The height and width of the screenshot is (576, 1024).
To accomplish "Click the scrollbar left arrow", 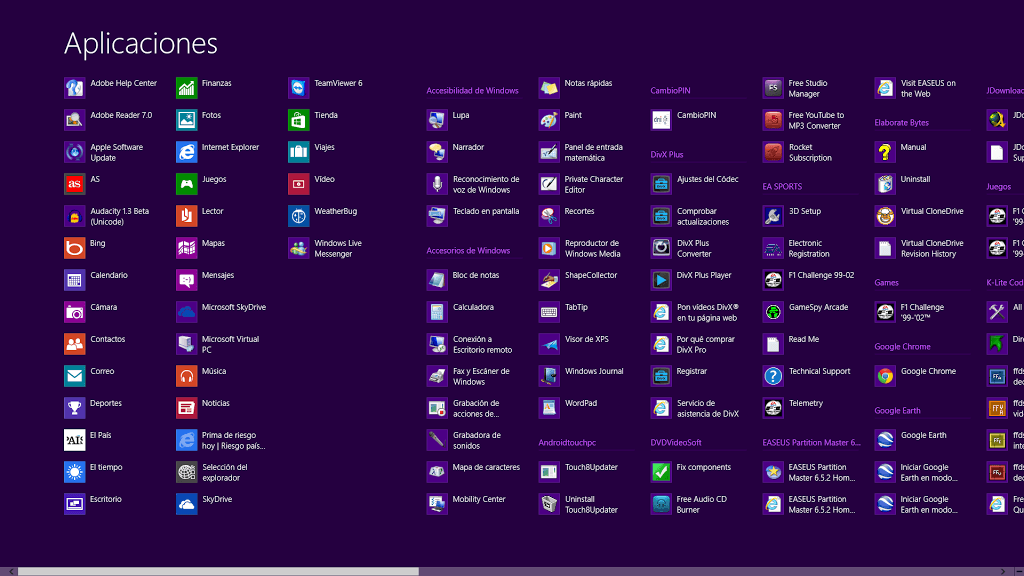I will click(11, 571).
